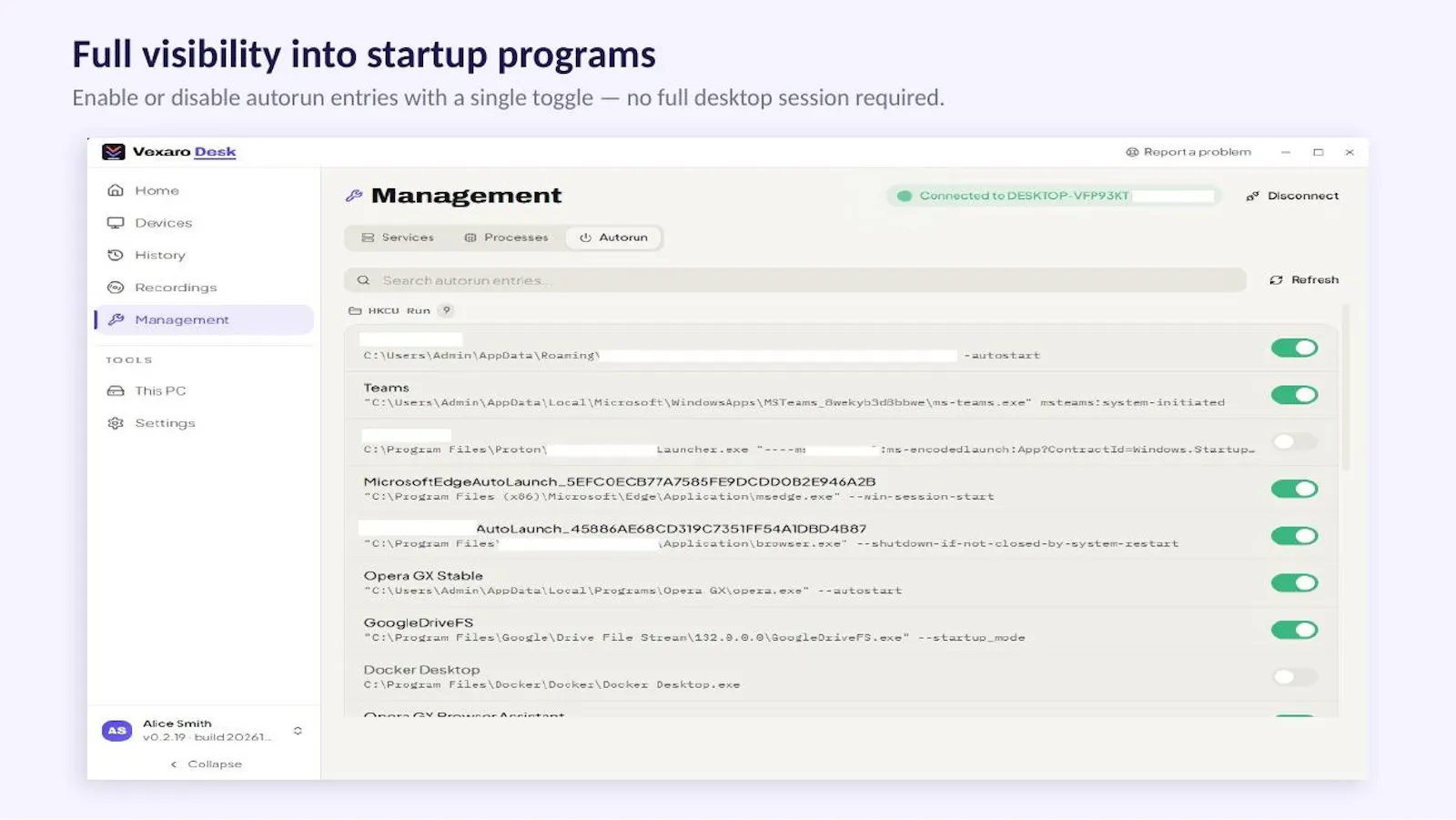Viewport: 1456px width, 820px height.
Task: Click the HKCU Run folder icon
Action: [355, 310]
